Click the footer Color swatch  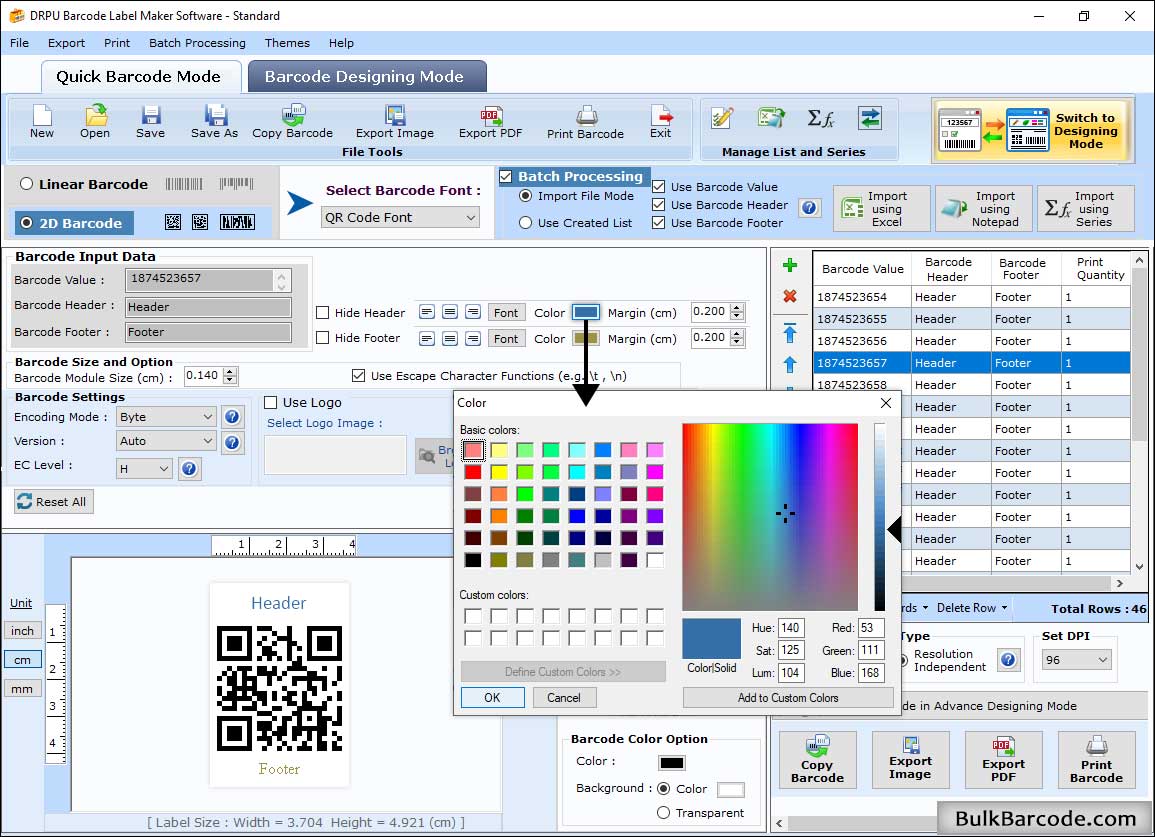coord(586,338)
